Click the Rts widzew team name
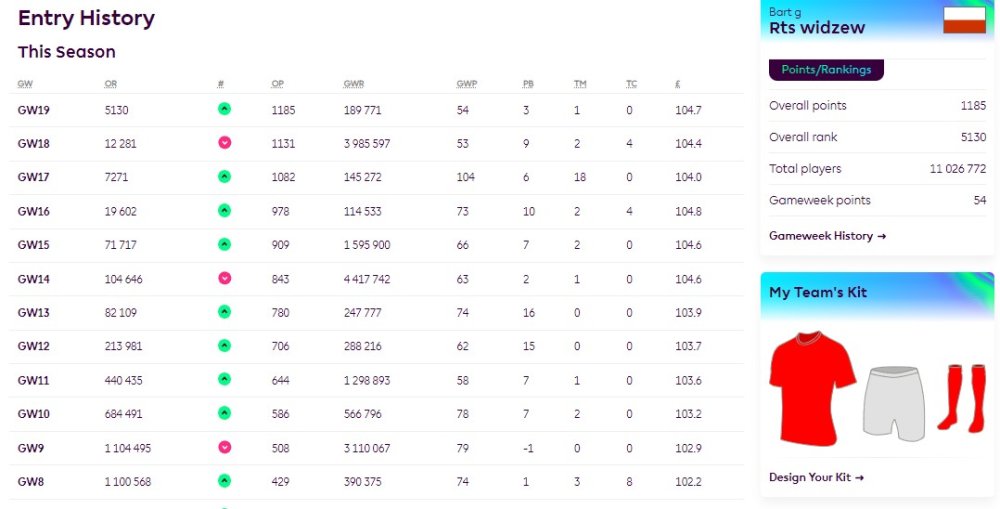Viewport: 1000px width, 509px height. coord(817,28)
